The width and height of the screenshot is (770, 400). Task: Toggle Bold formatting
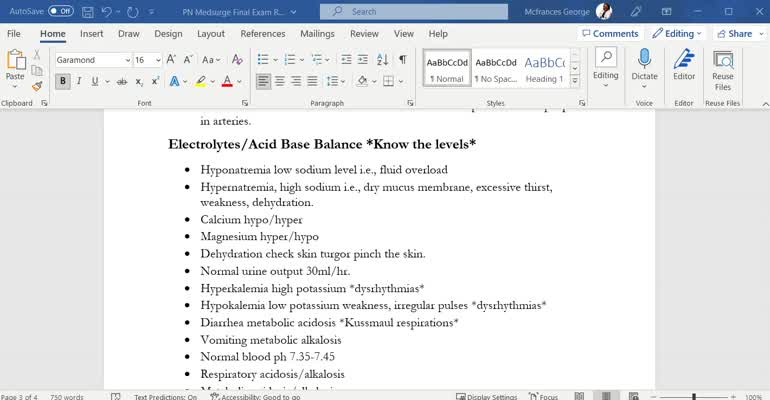(62, 81)
